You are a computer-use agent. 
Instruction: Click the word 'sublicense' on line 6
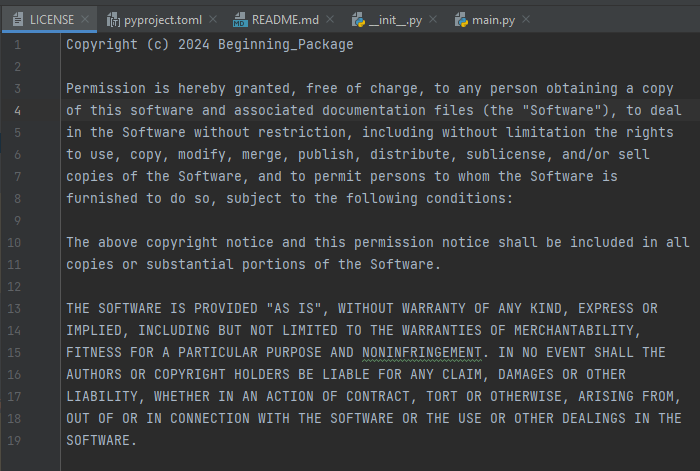pyautogui.click(x=506, y=154)
